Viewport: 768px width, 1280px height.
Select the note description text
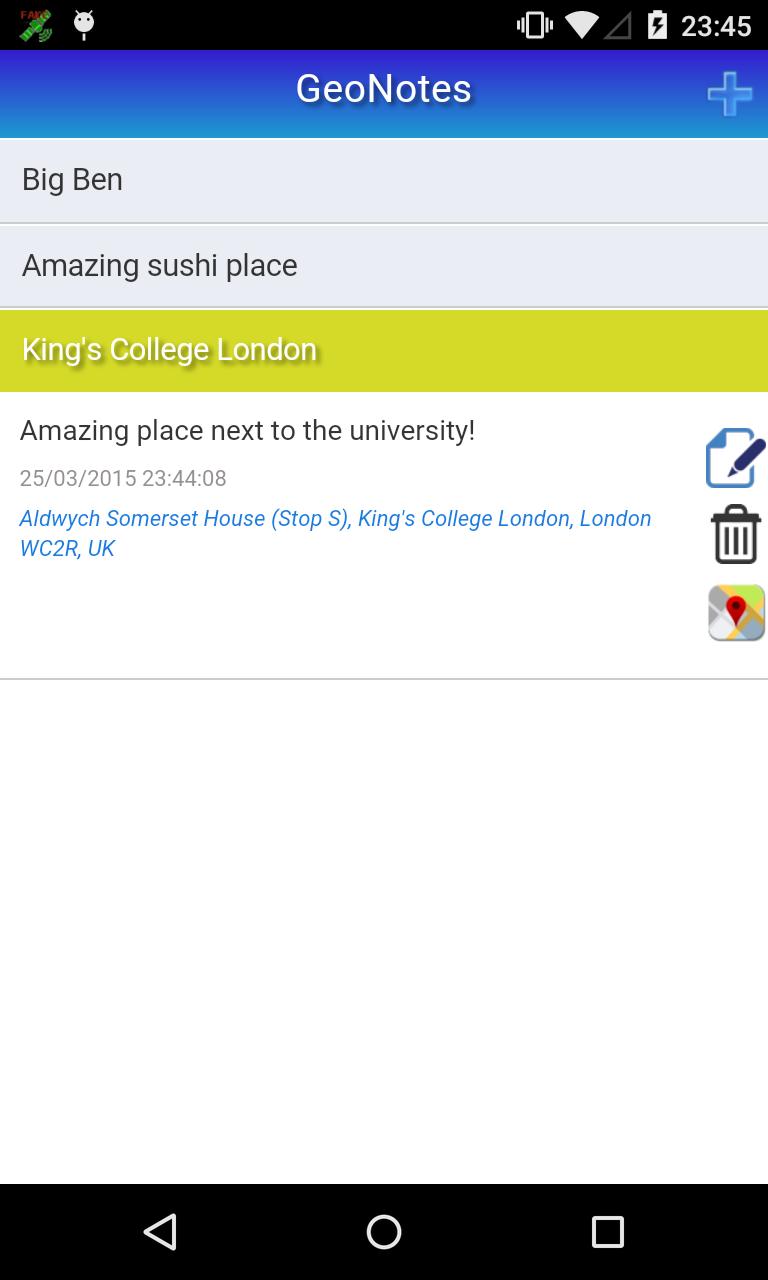(x=247, y=431)
